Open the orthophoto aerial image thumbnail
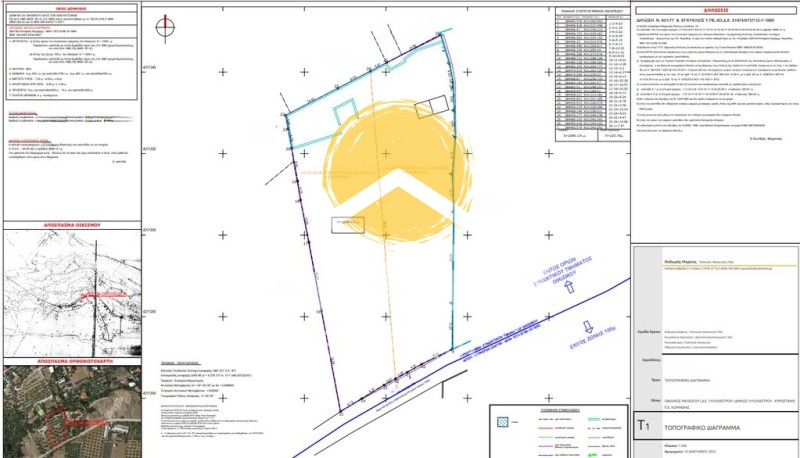Image resolution: width=800 pixels, height=458 pixels. coord(72,411)
